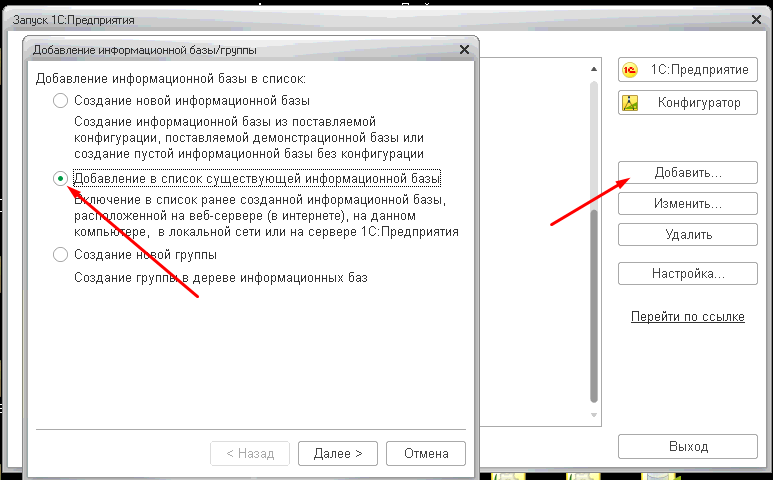This screenshot has height=480, width=773.
Task: Open 'Конфигуратор' mode button
Action: (x=688, y=103)
